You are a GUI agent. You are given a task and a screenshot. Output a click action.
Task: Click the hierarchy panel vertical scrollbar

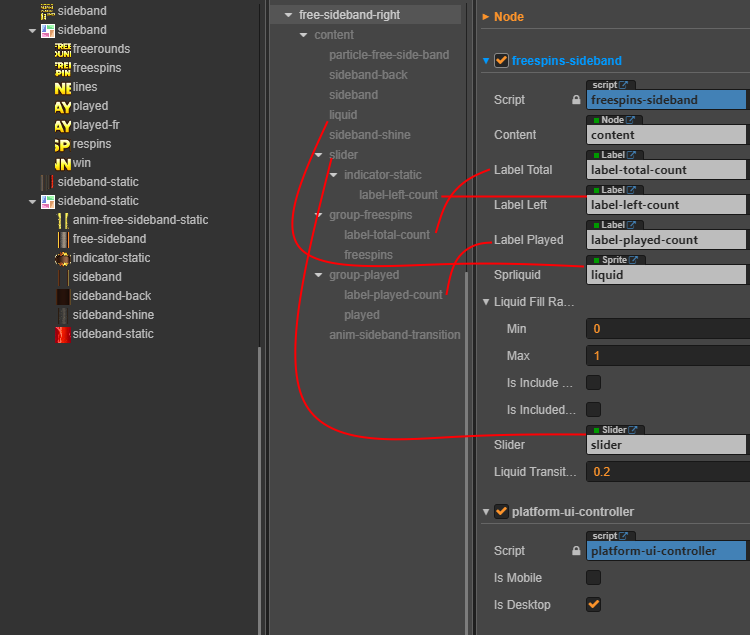tap(467, 453)
